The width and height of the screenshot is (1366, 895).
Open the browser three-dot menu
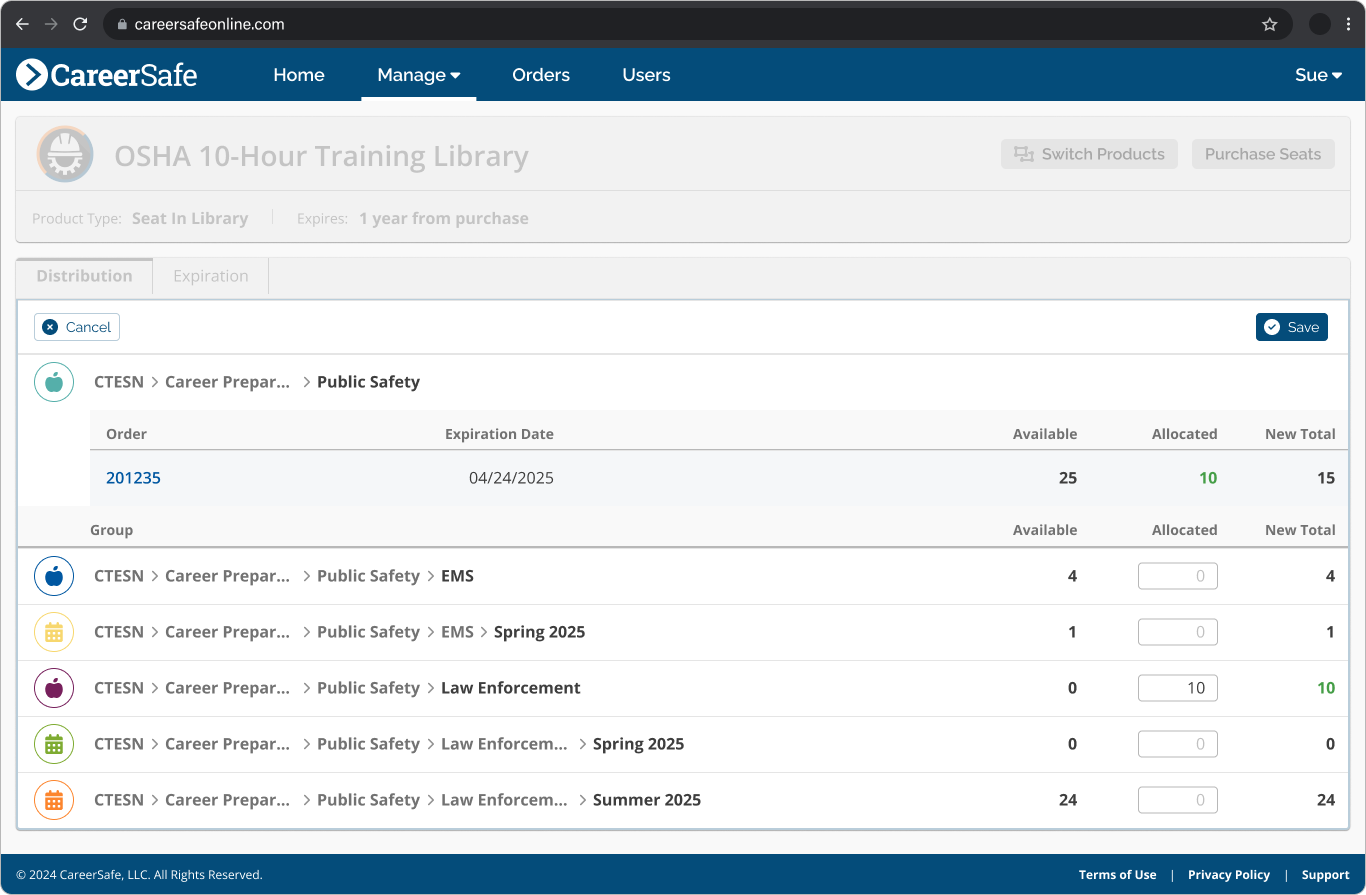[x=1348, y=24]
